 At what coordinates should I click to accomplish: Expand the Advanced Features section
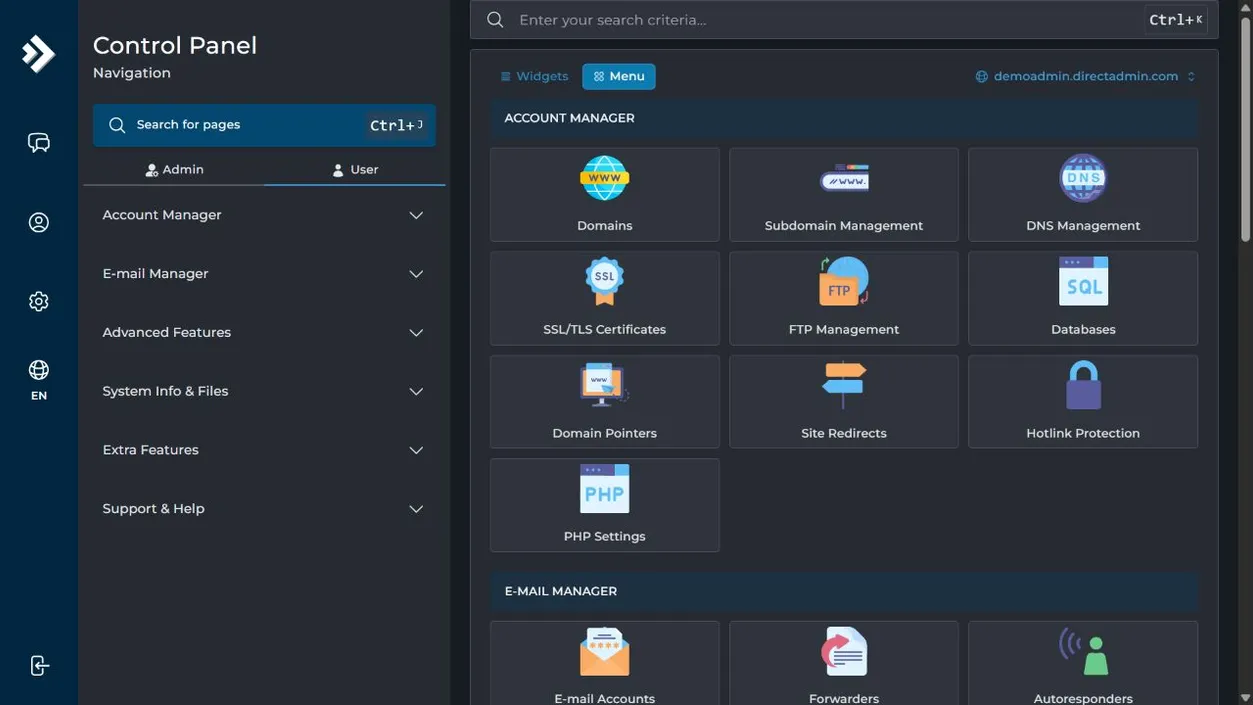264,332
